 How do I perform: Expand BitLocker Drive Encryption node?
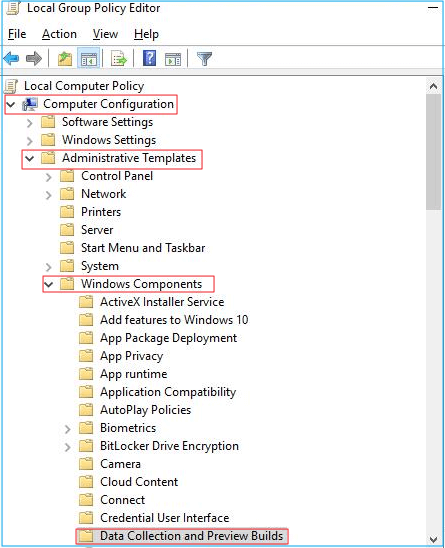[x=67, y=447]
